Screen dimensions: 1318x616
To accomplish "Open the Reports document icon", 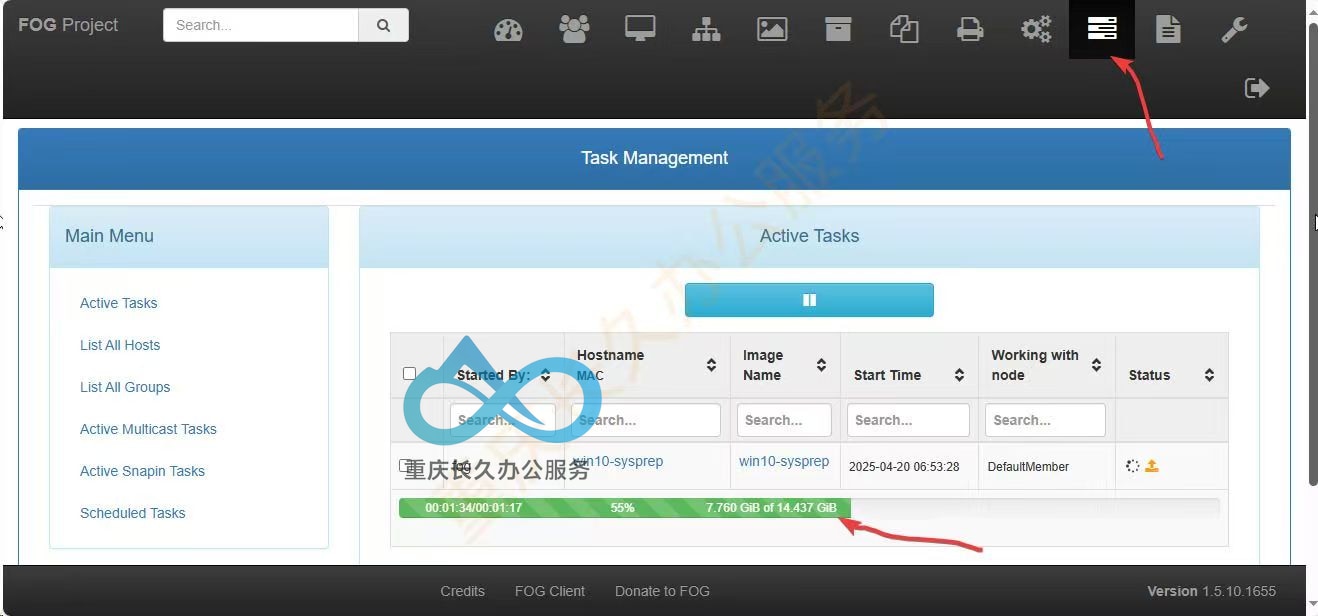I will coord(1168,29).
